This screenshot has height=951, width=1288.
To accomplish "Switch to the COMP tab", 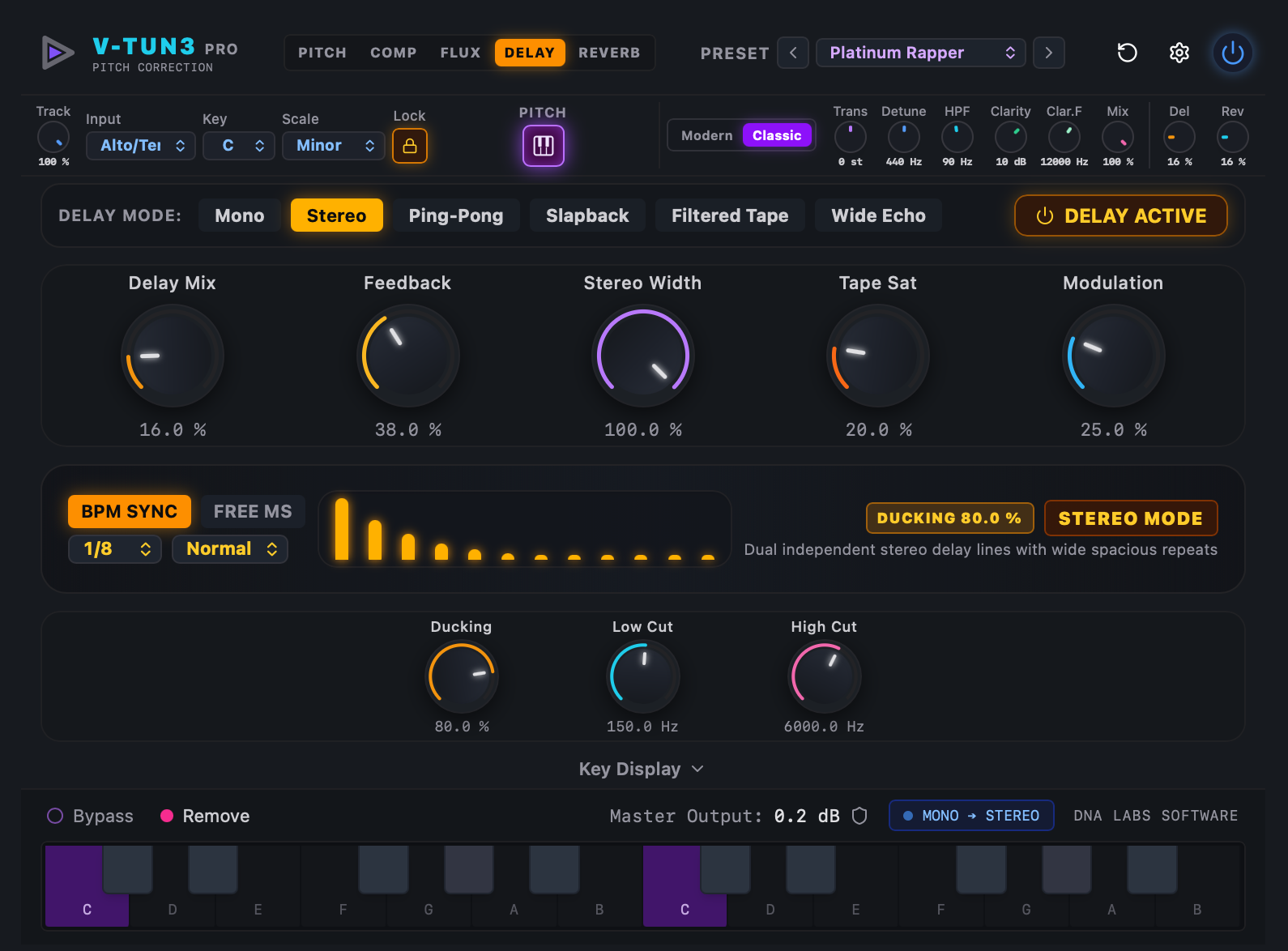I will coord(394,53).
